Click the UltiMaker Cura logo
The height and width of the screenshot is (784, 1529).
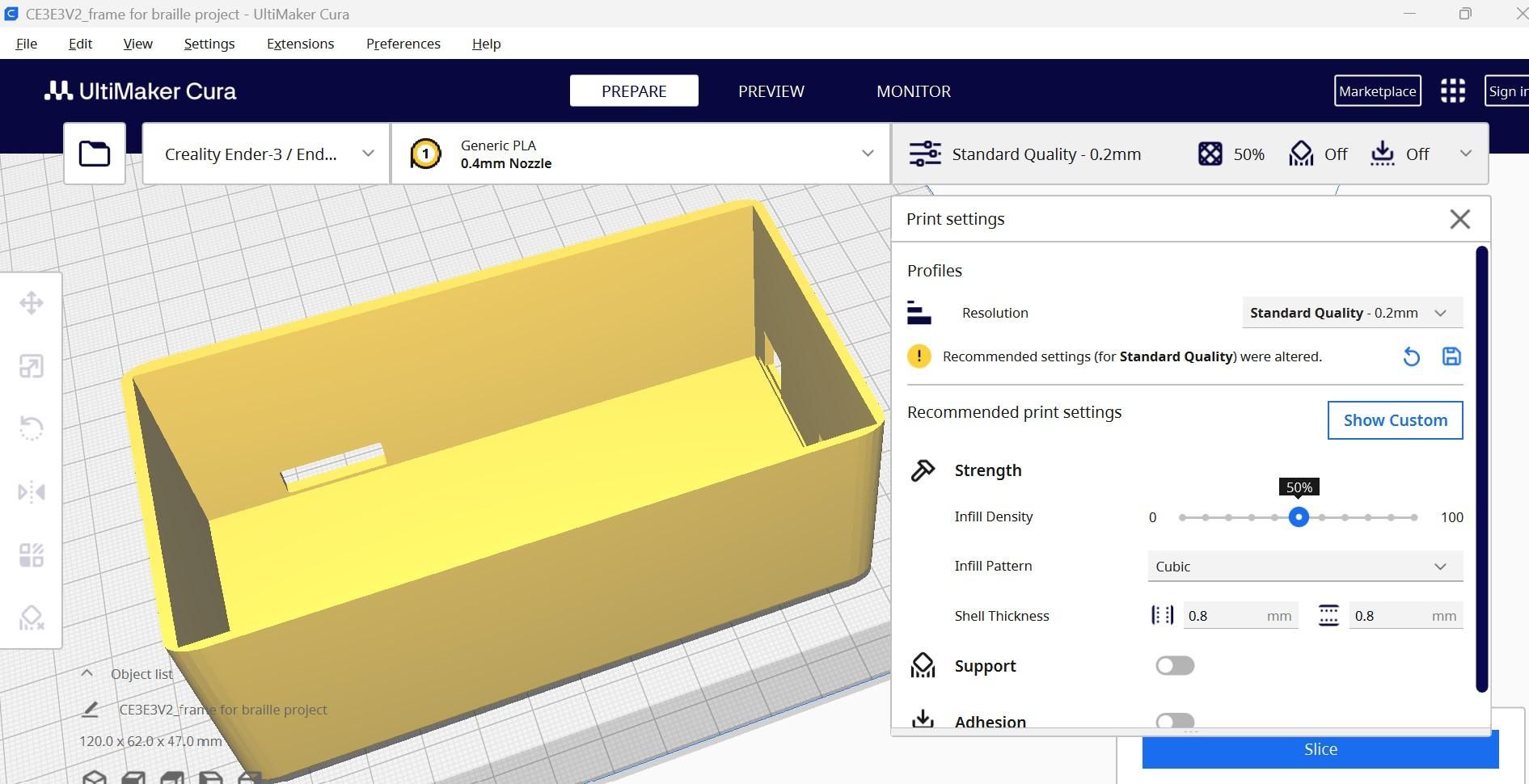click(x=141, y=91)
